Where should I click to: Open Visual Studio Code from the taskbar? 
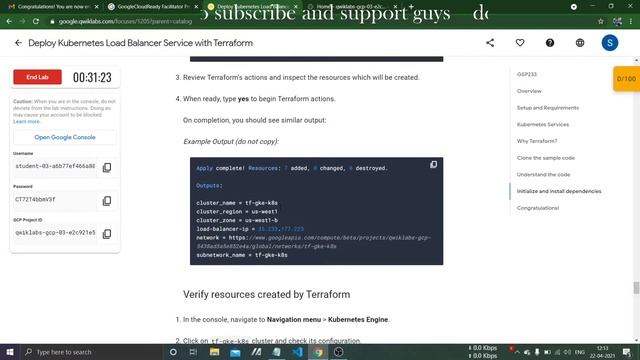[x=298, y=352]
